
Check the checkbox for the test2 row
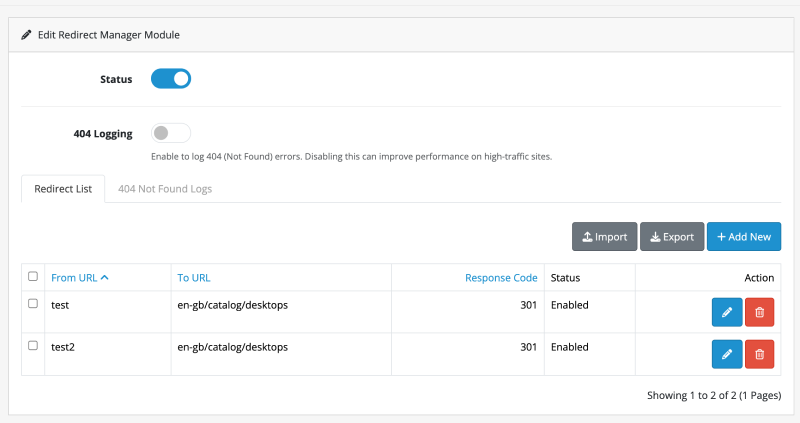coord(33,346)
